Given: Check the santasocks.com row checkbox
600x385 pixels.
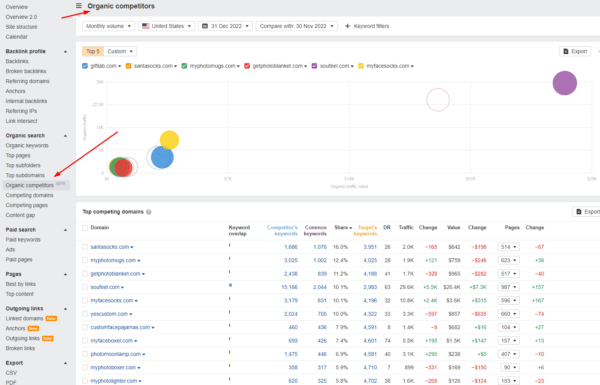Looking at the screenshot, I should coord(85,247).
